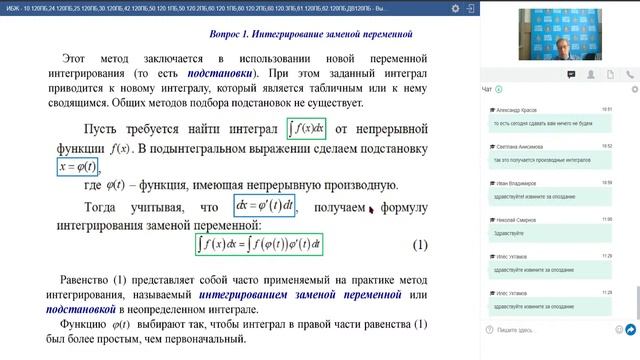The height and width of the screenshot is (360, 640).
Task: Open the phone/call tab icon
Action: click(630, 74)
